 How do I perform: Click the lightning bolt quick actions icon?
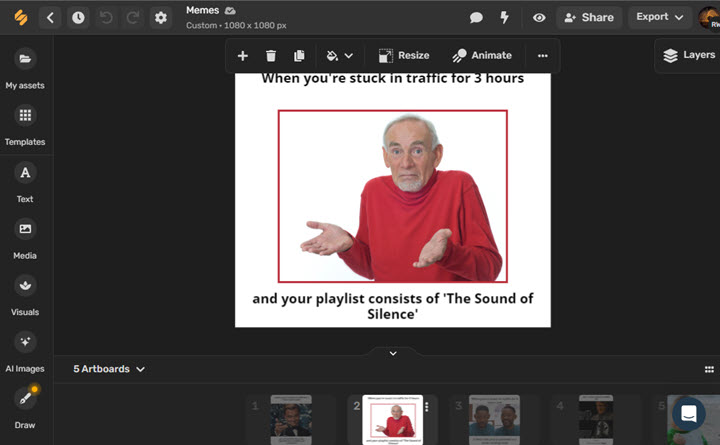click(504, 17)
